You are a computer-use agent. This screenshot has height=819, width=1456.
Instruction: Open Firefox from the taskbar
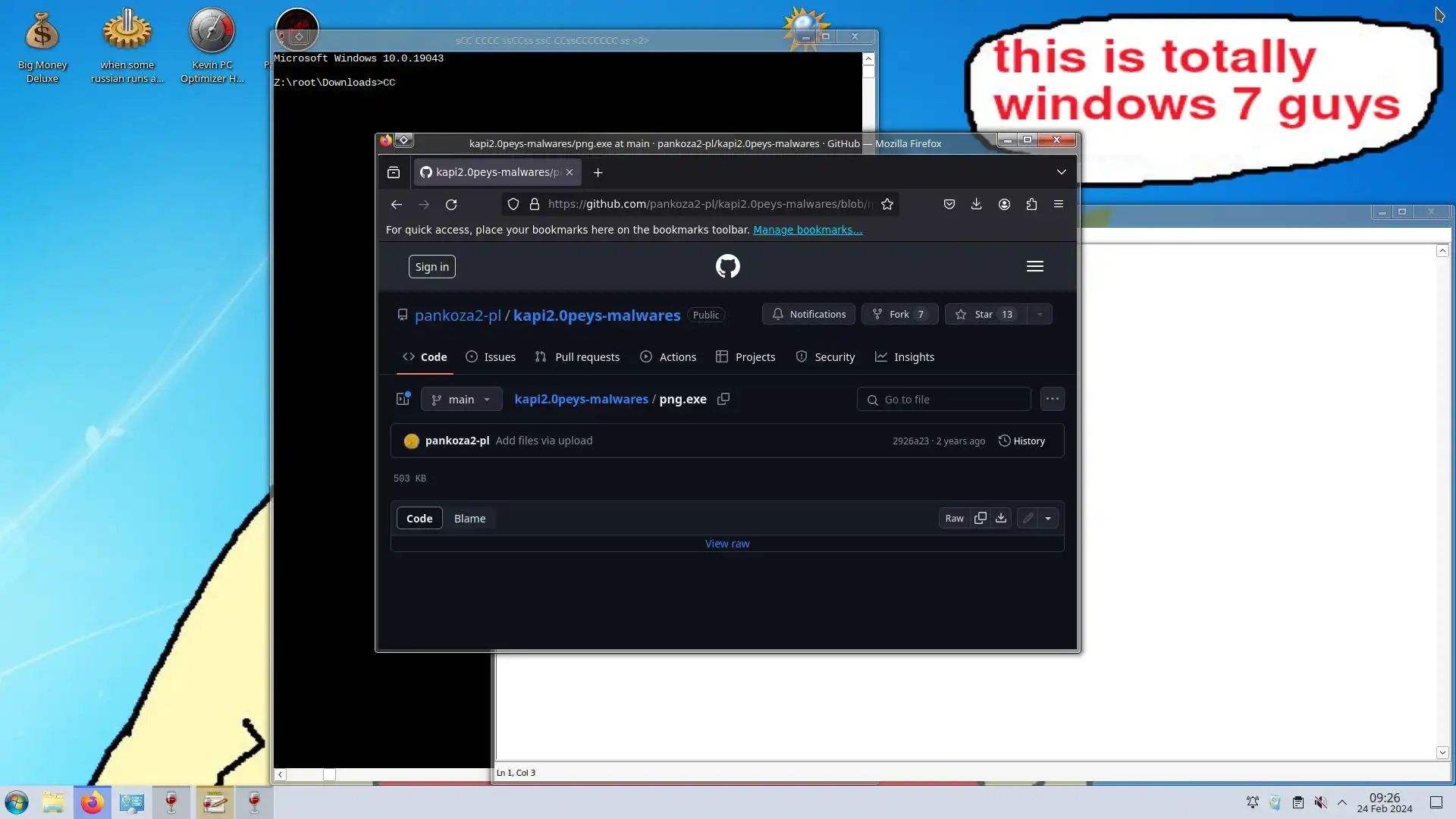pos(93,802)
